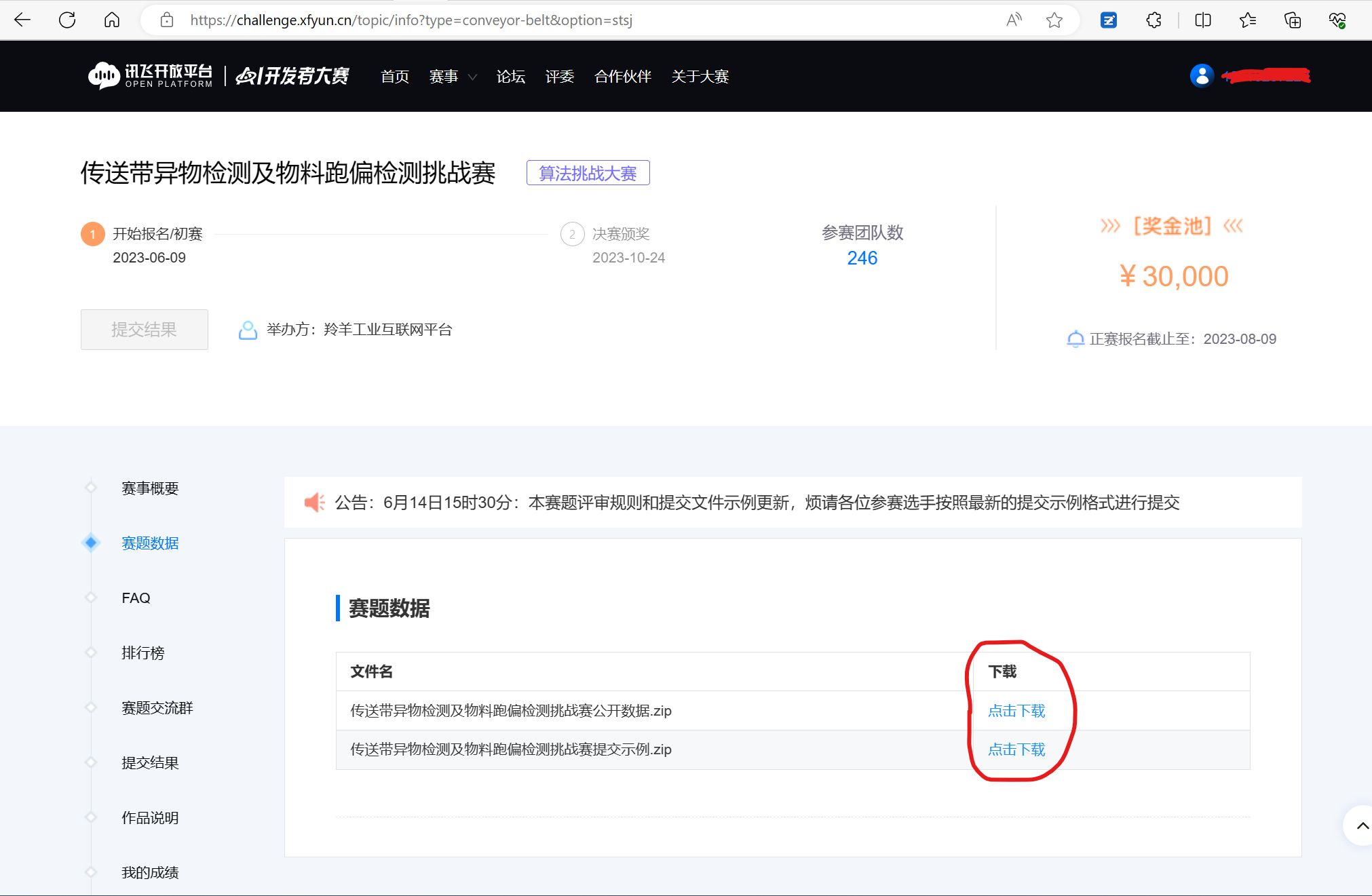Open the browser home page
The image size is (1372, 896).
pyautogui.click(x=112, y=20)
